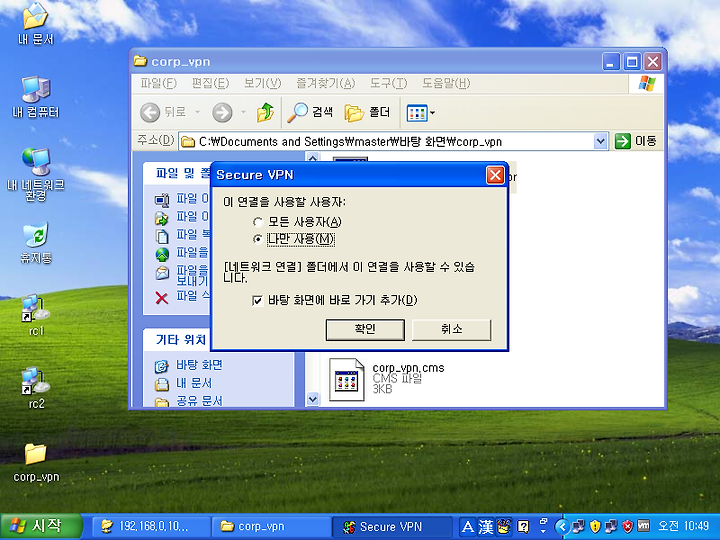Expand the forward history dropdown arrow
Screen dimensions: 720x540
(243, 112)
